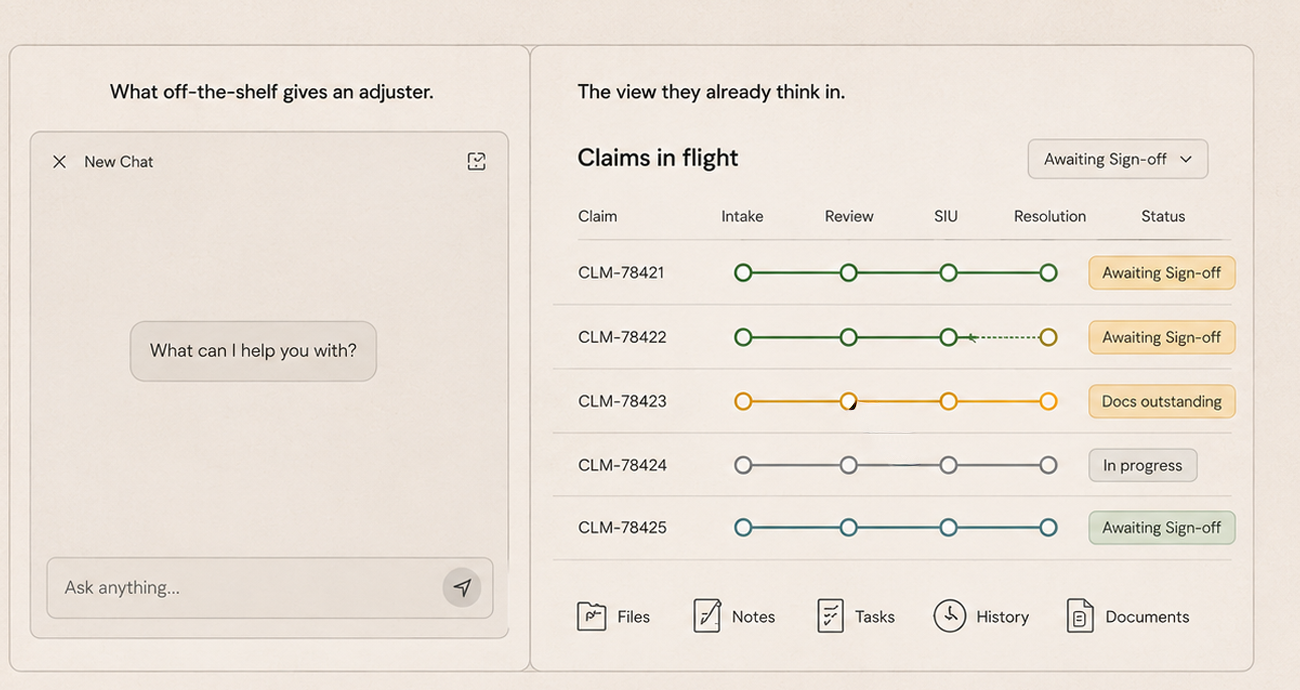Image resolution: width=1300 pixels, height=690 pixels.
Task: Send message with the arrow icon
Action: click(462, 588)
